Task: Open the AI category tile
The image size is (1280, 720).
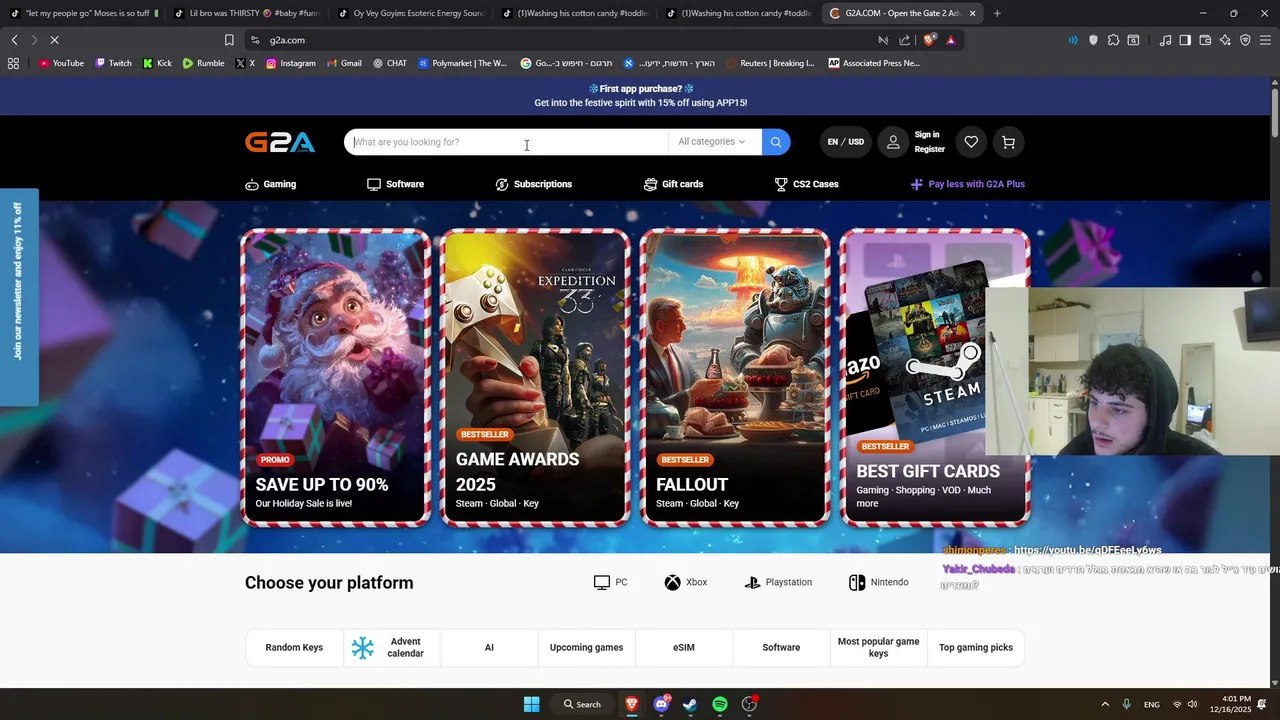Action: point(489,647)
